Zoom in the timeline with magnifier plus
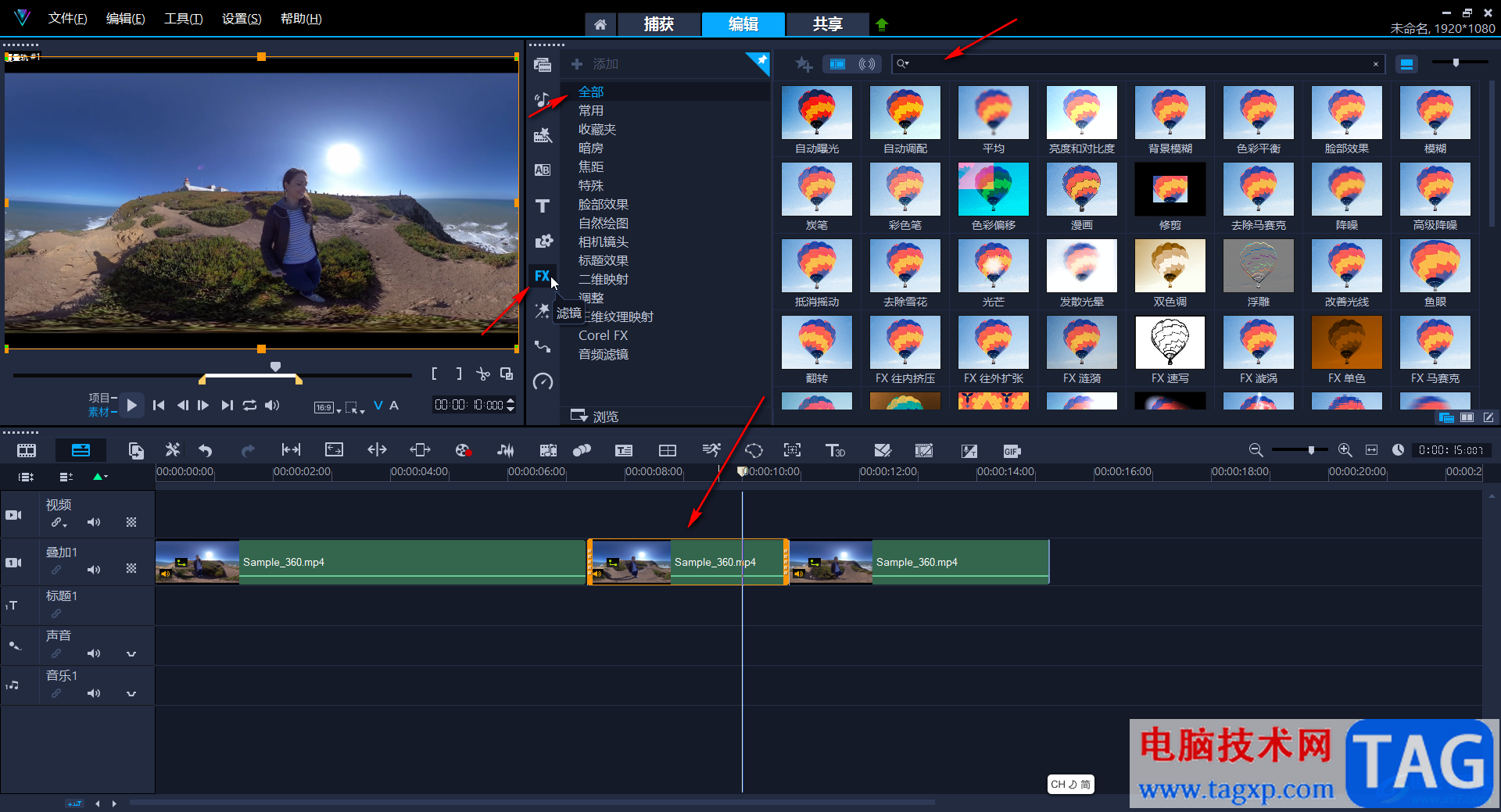 tap(1345, 450)
